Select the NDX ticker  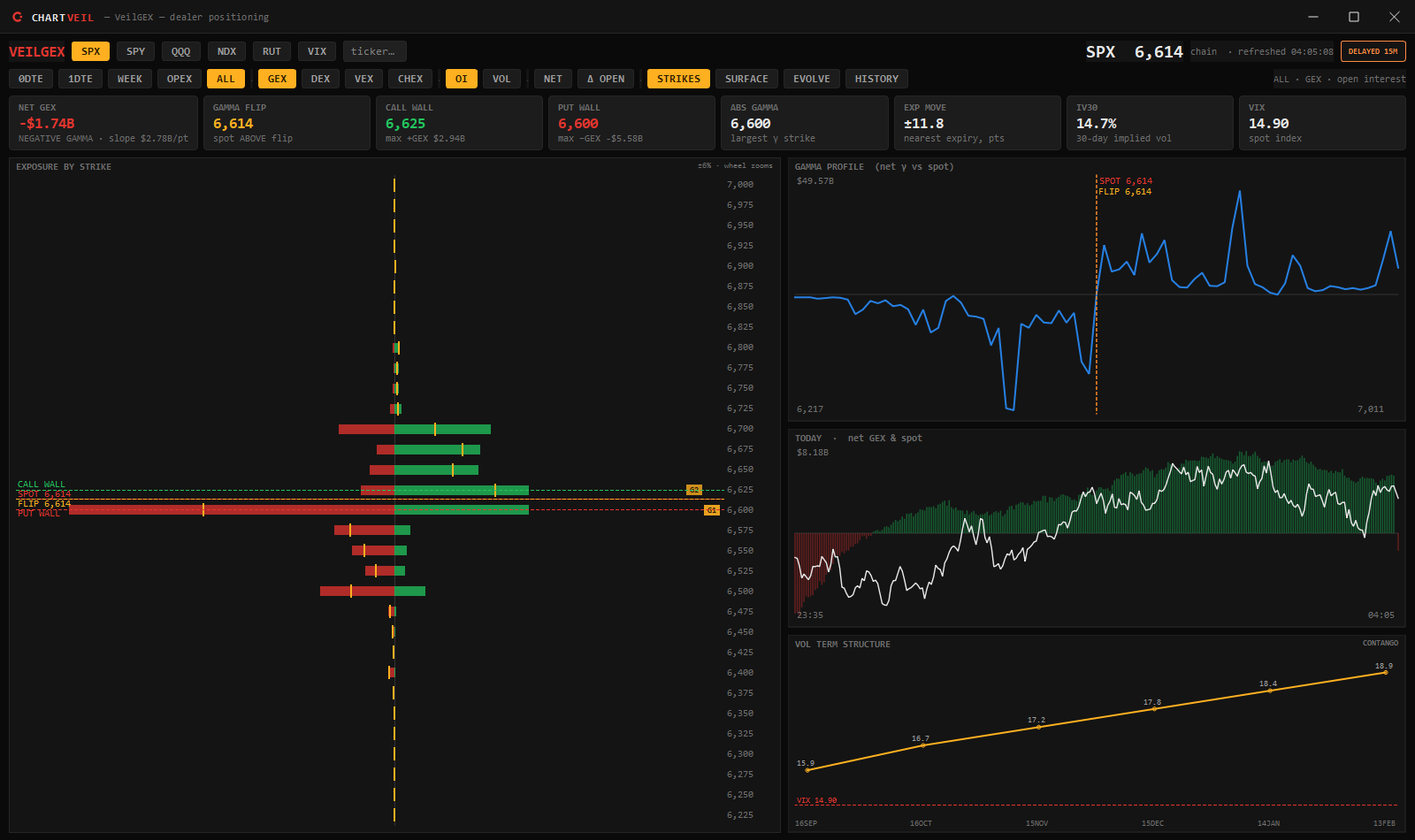coord(226,51)
